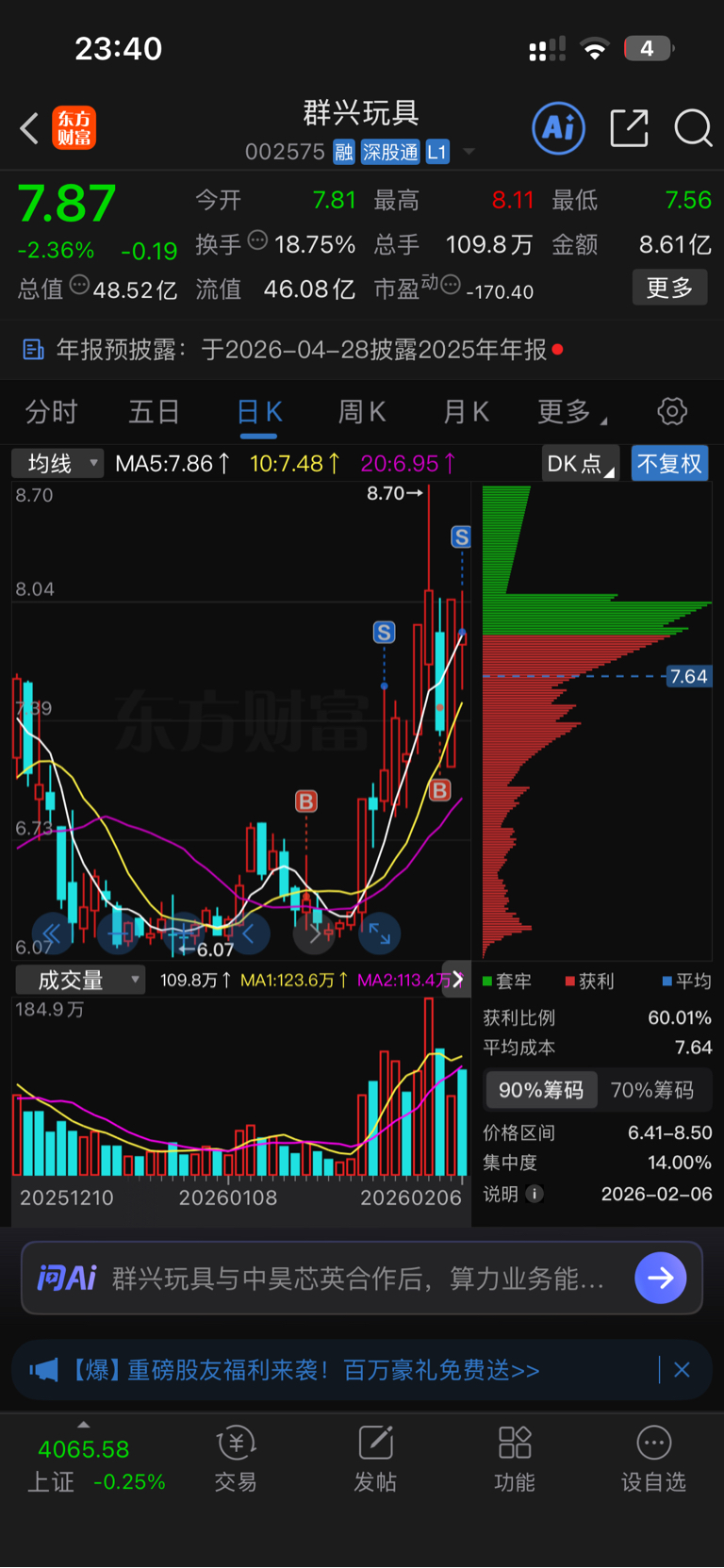724x1568 pixels.
Task: Tap the 深股通 badge
Action: [x=390, y=152]
